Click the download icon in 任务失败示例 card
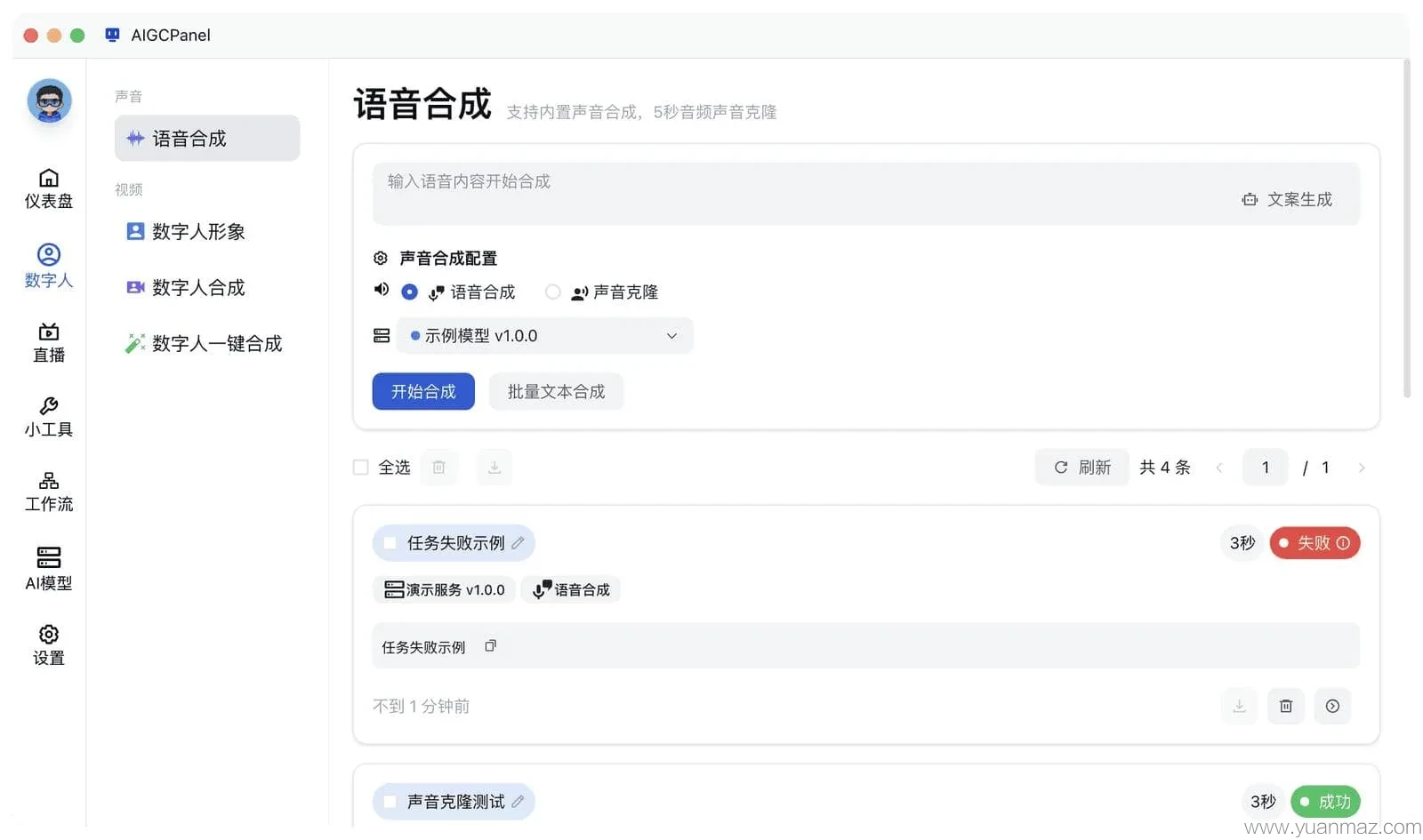The width and height of the screenshot is (1423, 840). 1239,706
